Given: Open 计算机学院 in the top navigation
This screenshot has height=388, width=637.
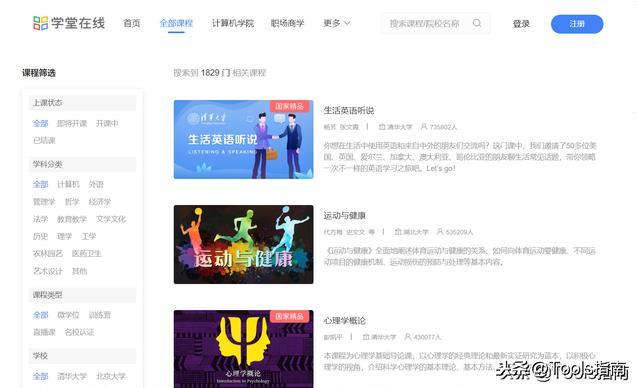Looking at the screenshot, I should pyautogui.click(x=233, y=23).
